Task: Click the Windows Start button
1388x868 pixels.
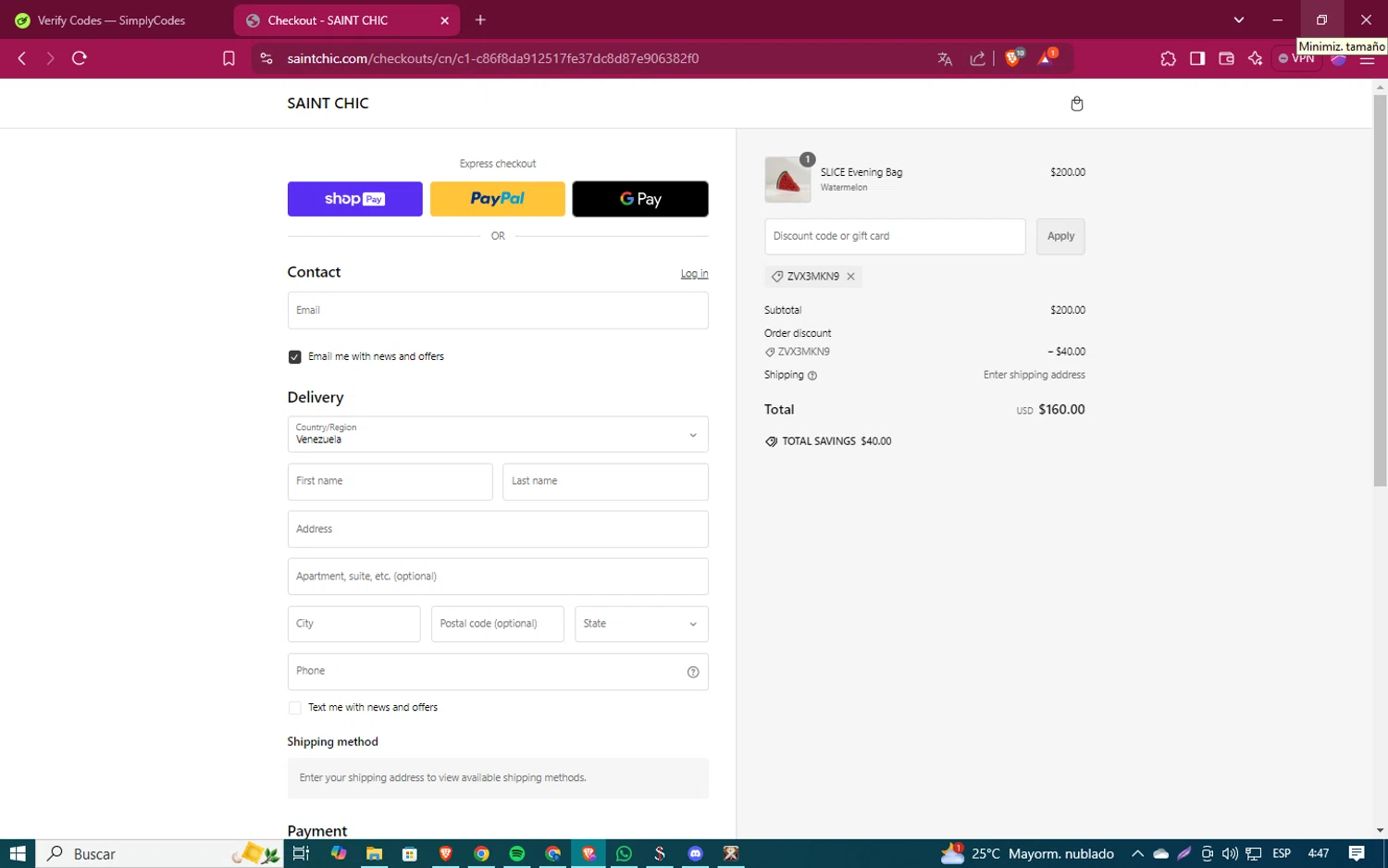Action: (18, 854)
